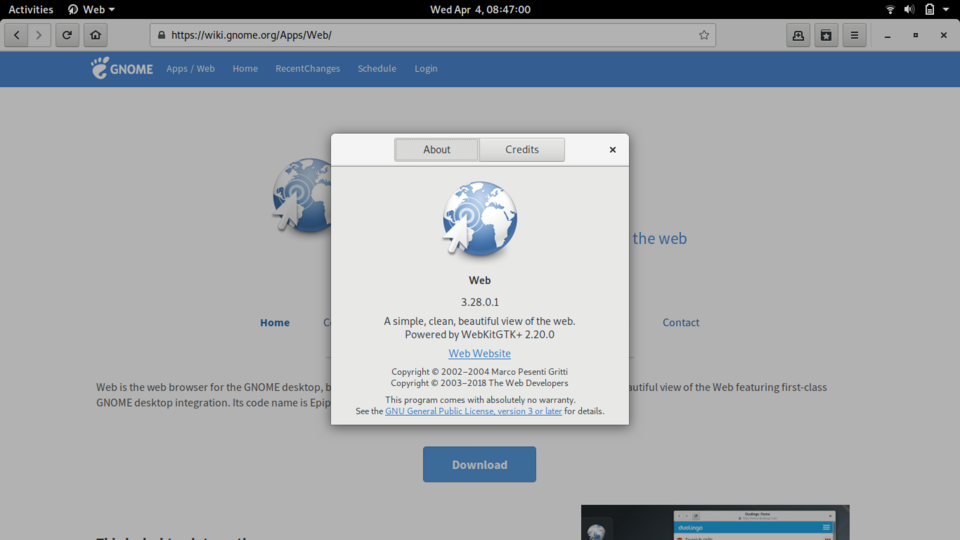Image resolution: width=960 pixels, height=540 pixels.
Task: Open Home in the GNOME wiki header
Action: pyautogui.click(x=245, y=69)
